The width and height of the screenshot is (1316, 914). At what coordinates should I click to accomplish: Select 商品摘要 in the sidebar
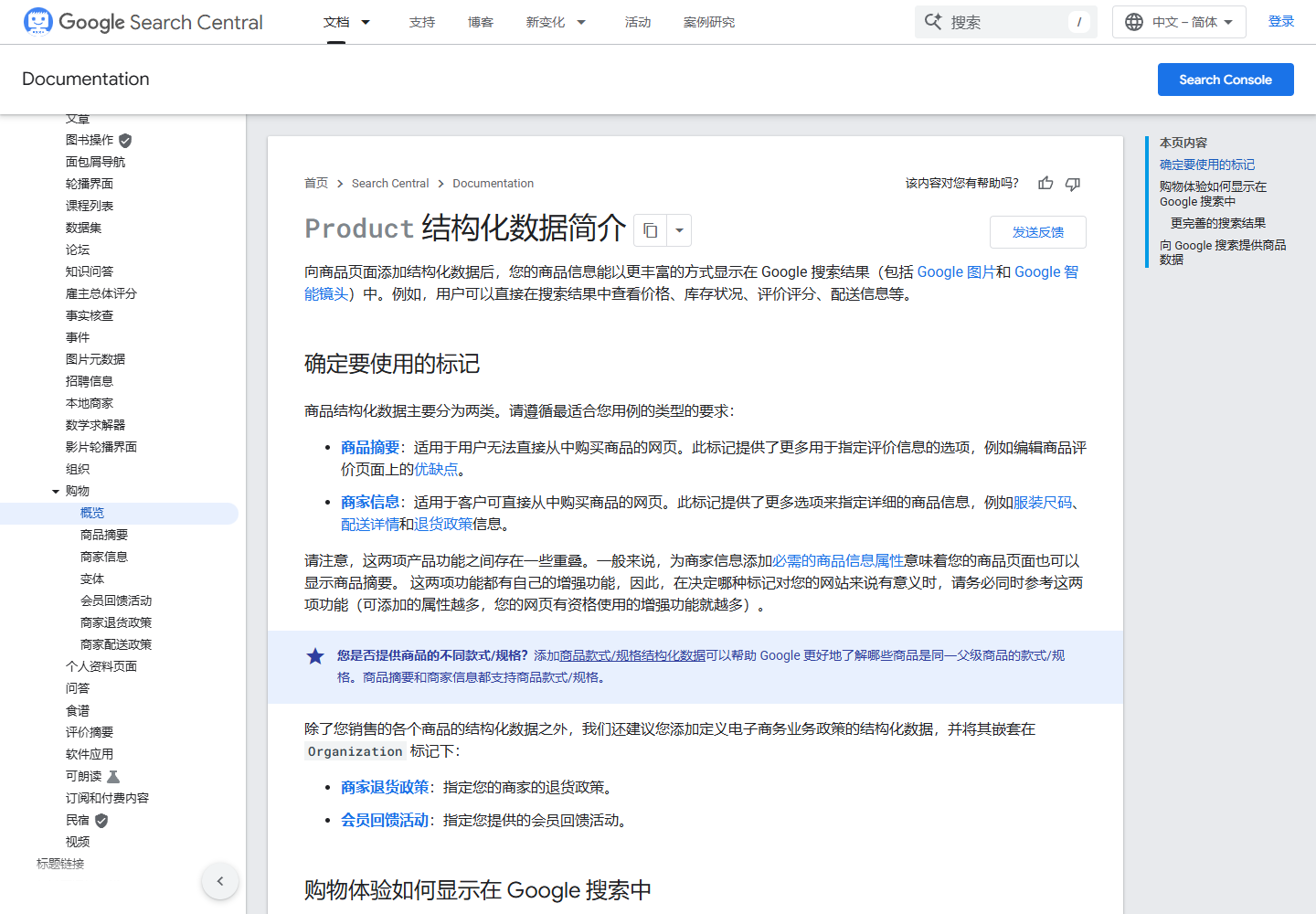click(x=104, y=536)
